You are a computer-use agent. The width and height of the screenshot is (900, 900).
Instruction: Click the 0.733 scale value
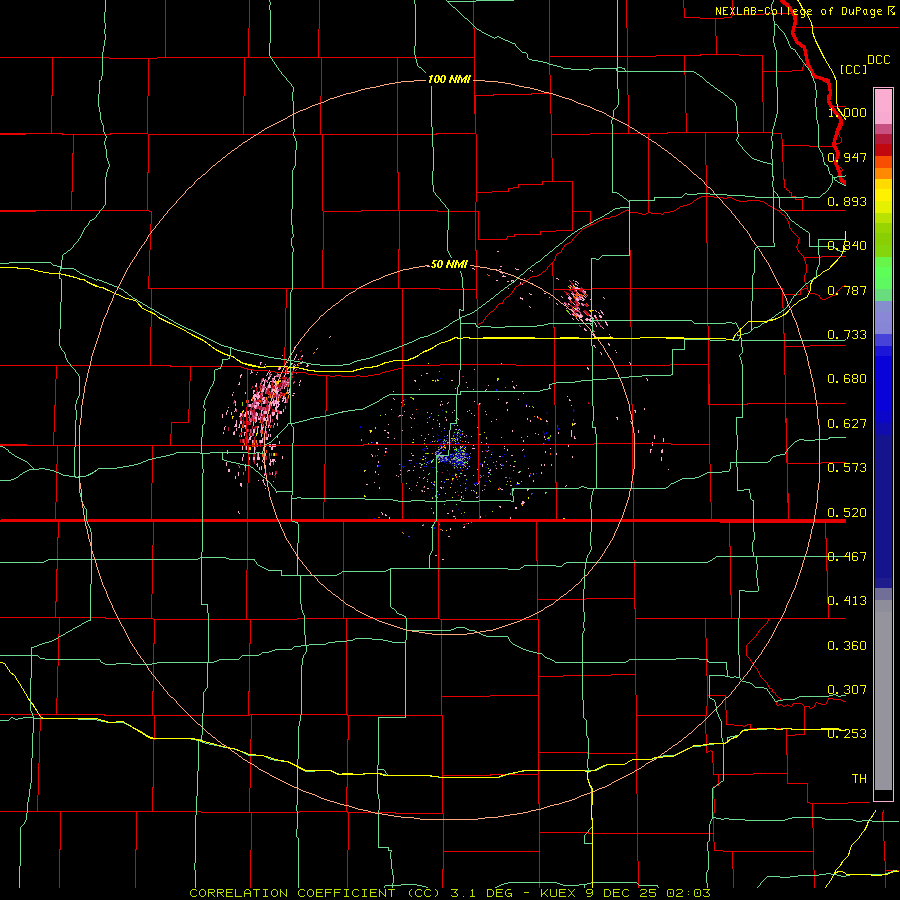847,335
